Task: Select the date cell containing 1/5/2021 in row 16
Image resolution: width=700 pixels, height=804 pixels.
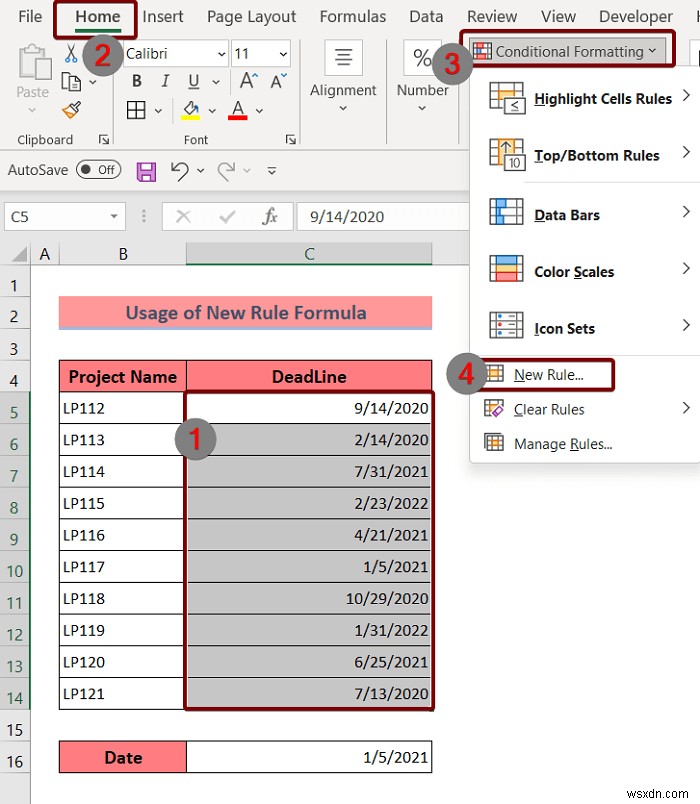Action: pos(309,757)
